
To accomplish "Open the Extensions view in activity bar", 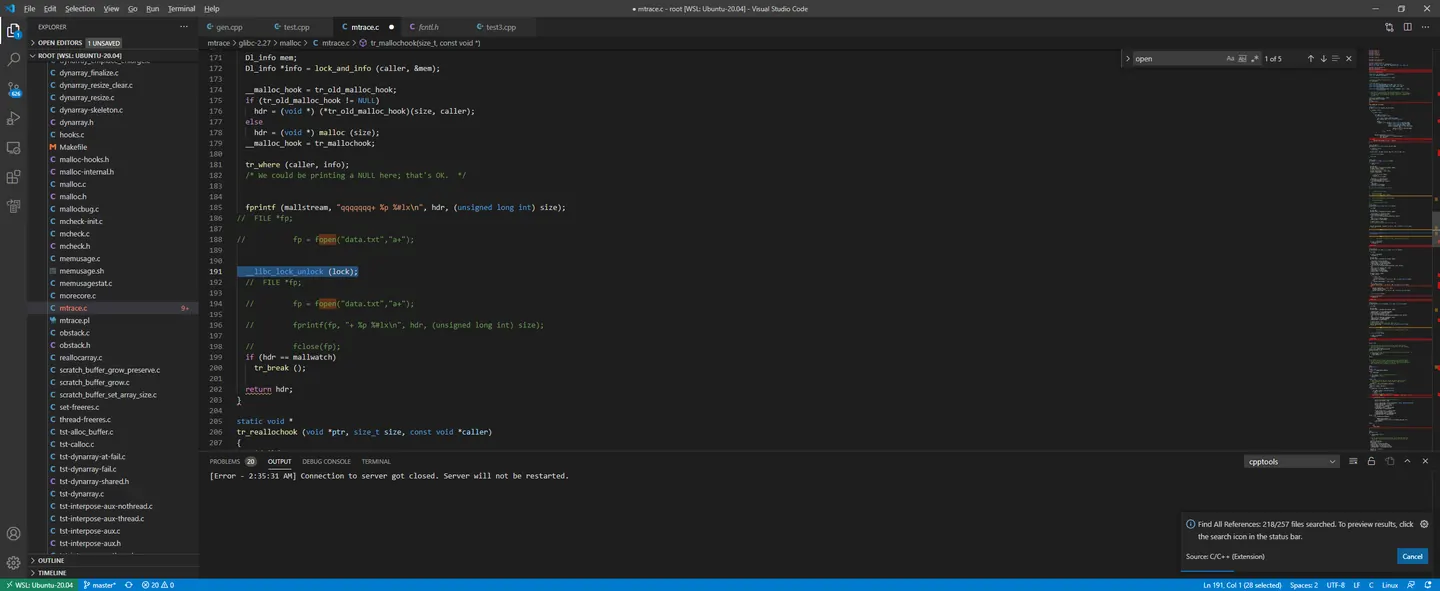I will 14,177.
